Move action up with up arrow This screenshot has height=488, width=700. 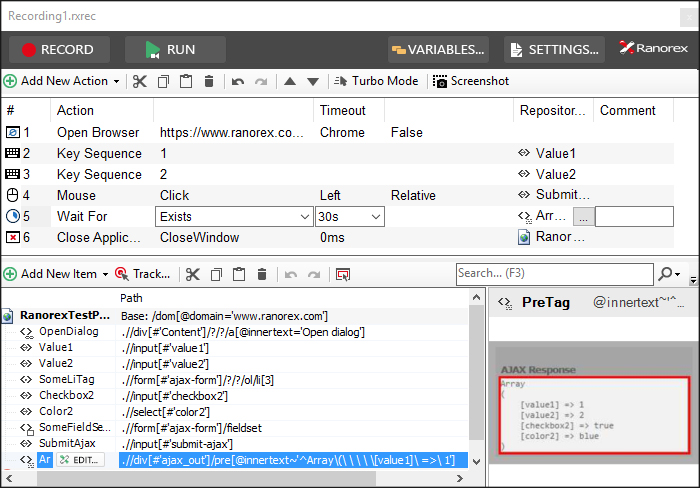pyautogui.click(x=290, y=81)
